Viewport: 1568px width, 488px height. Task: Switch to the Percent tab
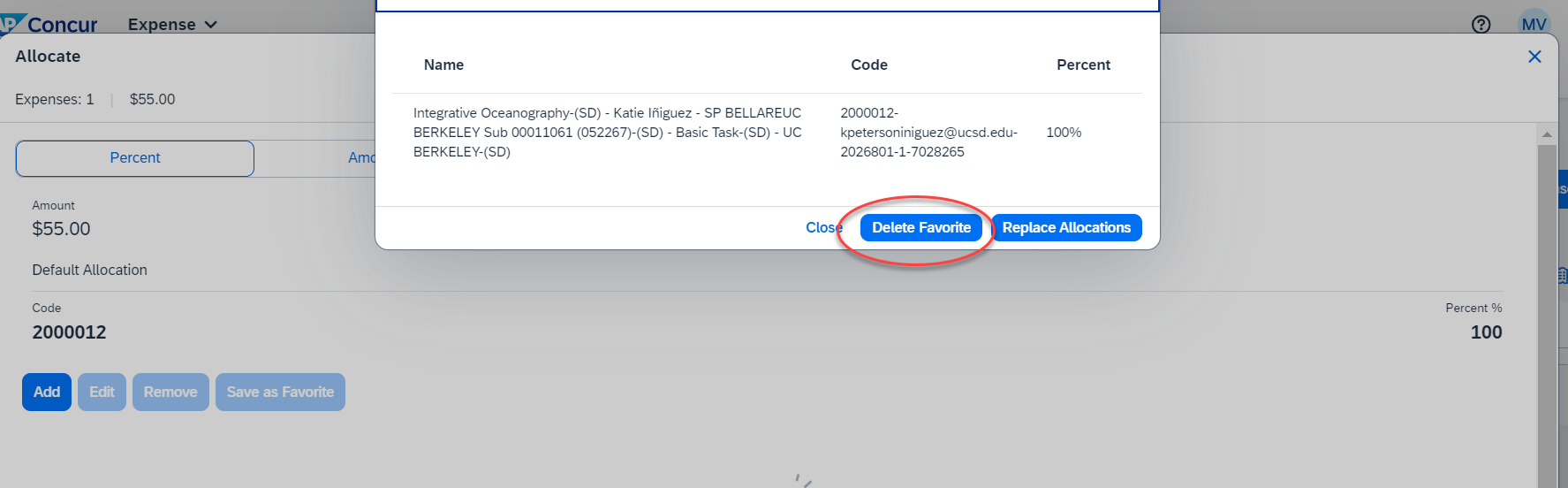click(135, 158)
